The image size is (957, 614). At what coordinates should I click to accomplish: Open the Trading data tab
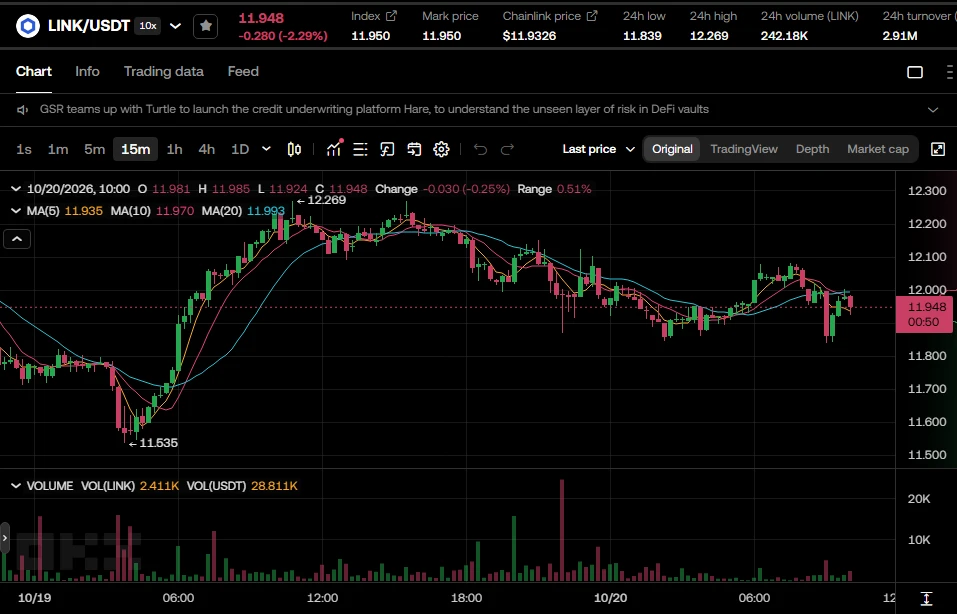coord(164,71)
